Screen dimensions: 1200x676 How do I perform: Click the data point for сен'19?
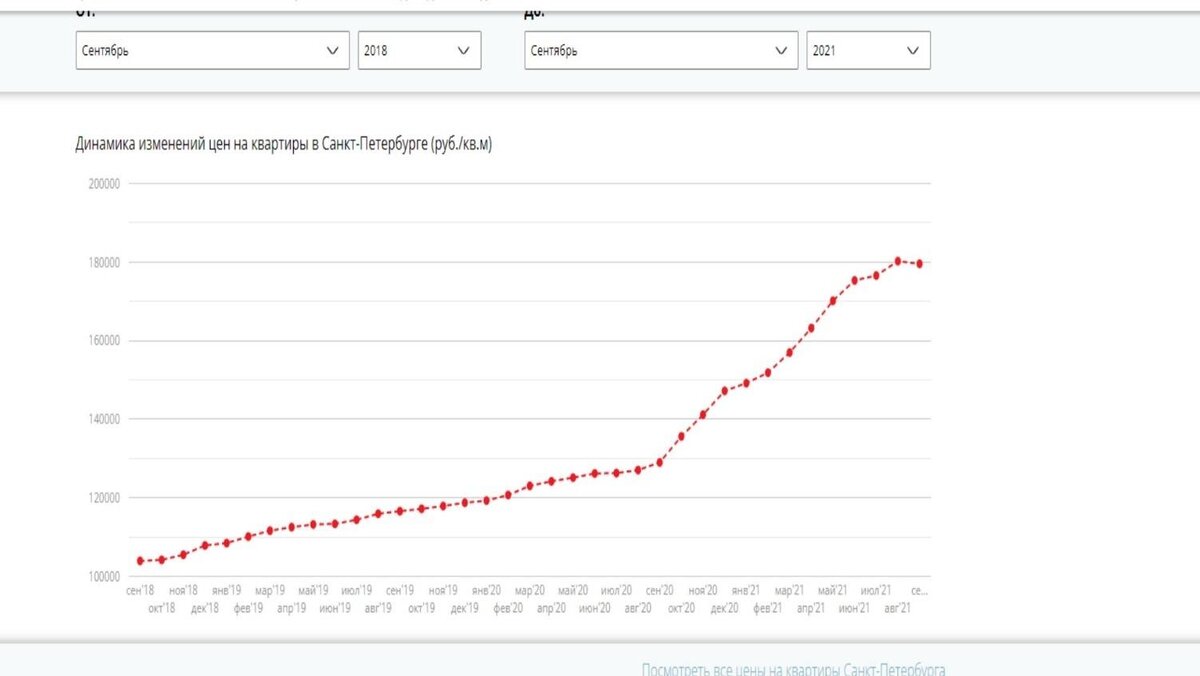point(400,511)
